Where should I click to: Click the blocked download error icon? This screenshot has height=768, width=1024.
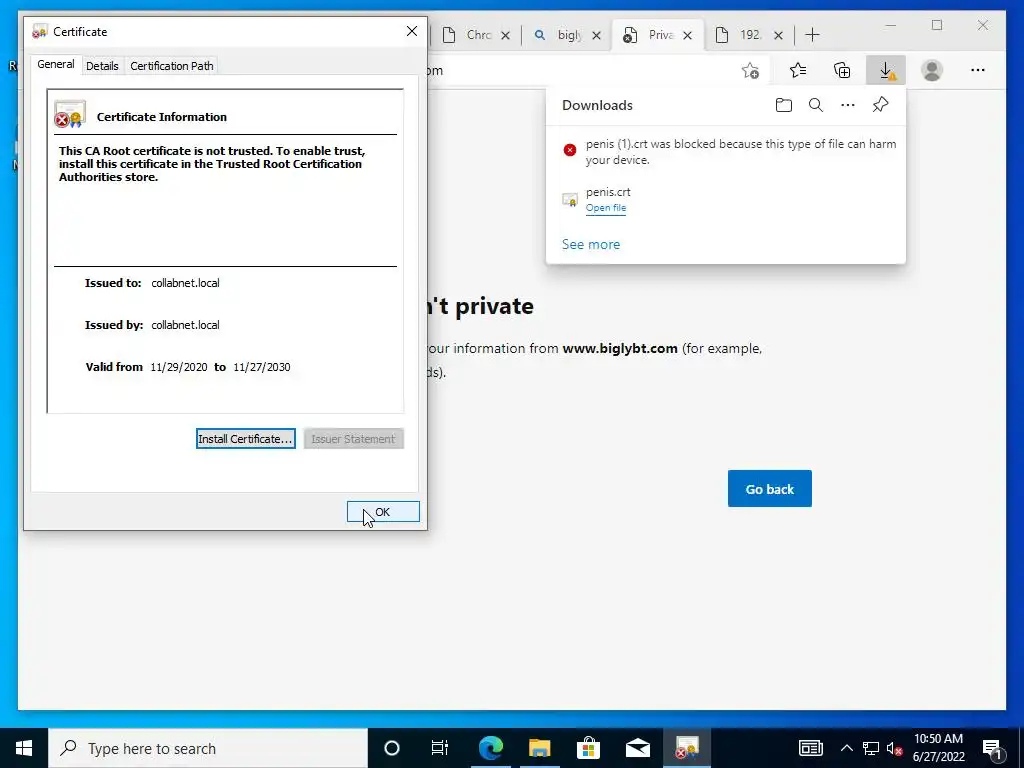point(569,150)
